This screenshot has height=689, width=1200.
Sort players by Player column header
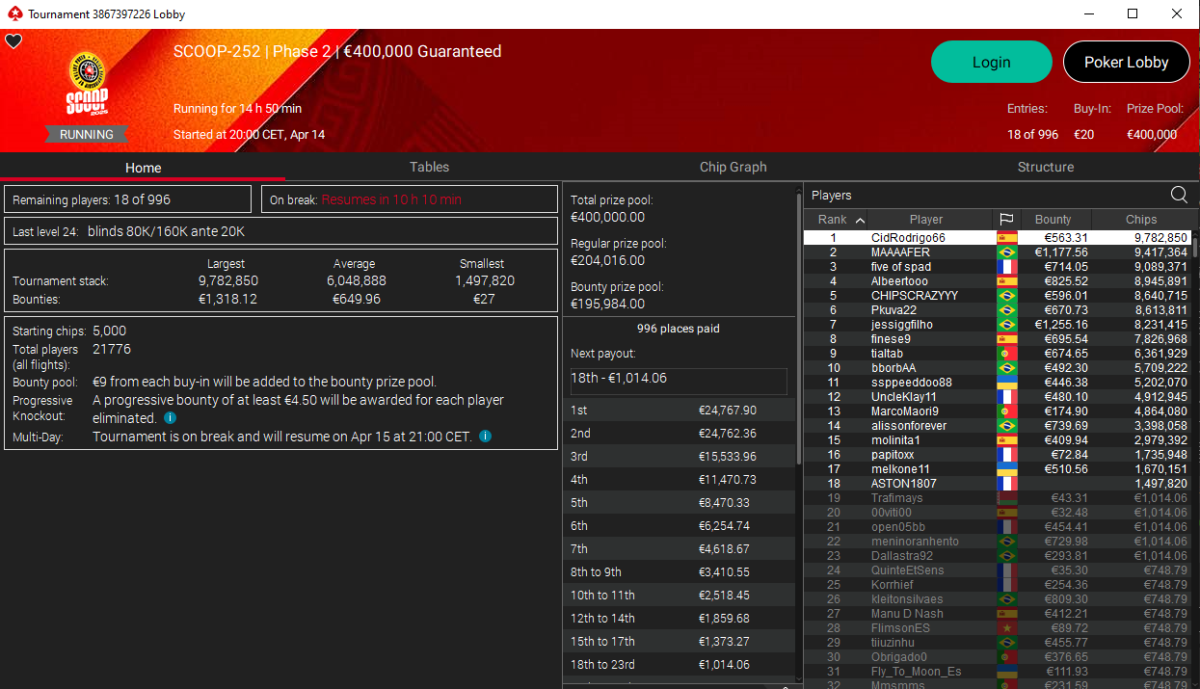pyautogui.click(x=926, y=219)
